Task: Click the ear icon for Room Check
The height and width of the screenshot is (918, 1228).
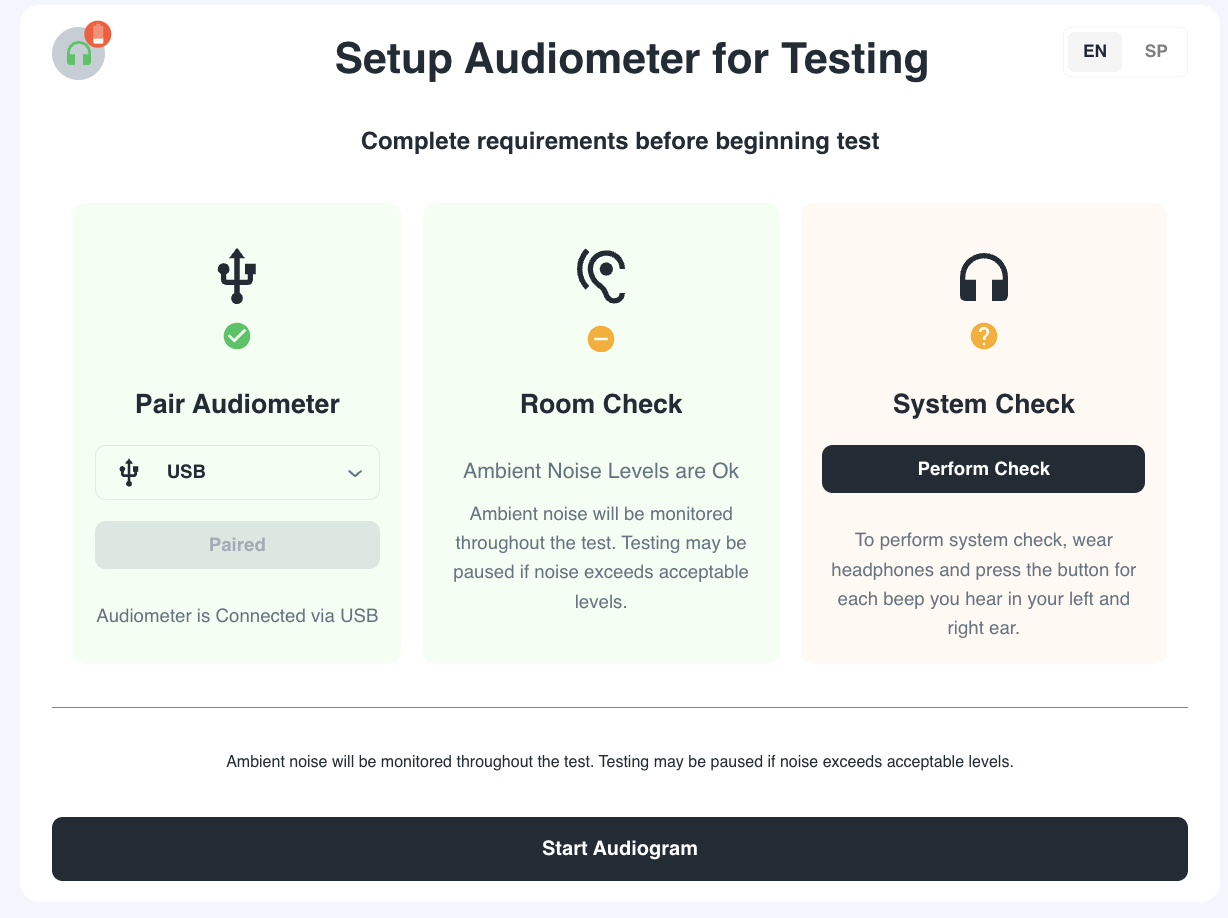Action: (x=601, y=276)
